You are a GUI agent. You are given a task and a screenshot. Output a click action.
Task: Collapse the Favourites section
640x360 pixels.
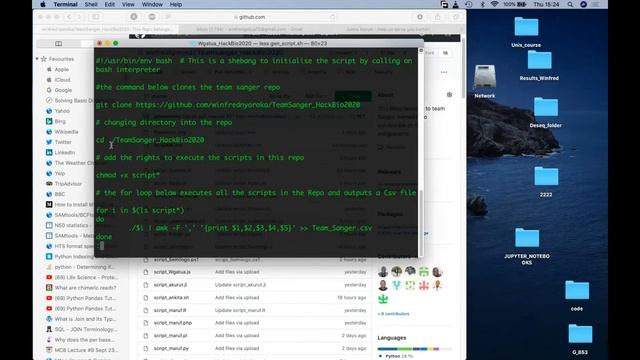37,59
